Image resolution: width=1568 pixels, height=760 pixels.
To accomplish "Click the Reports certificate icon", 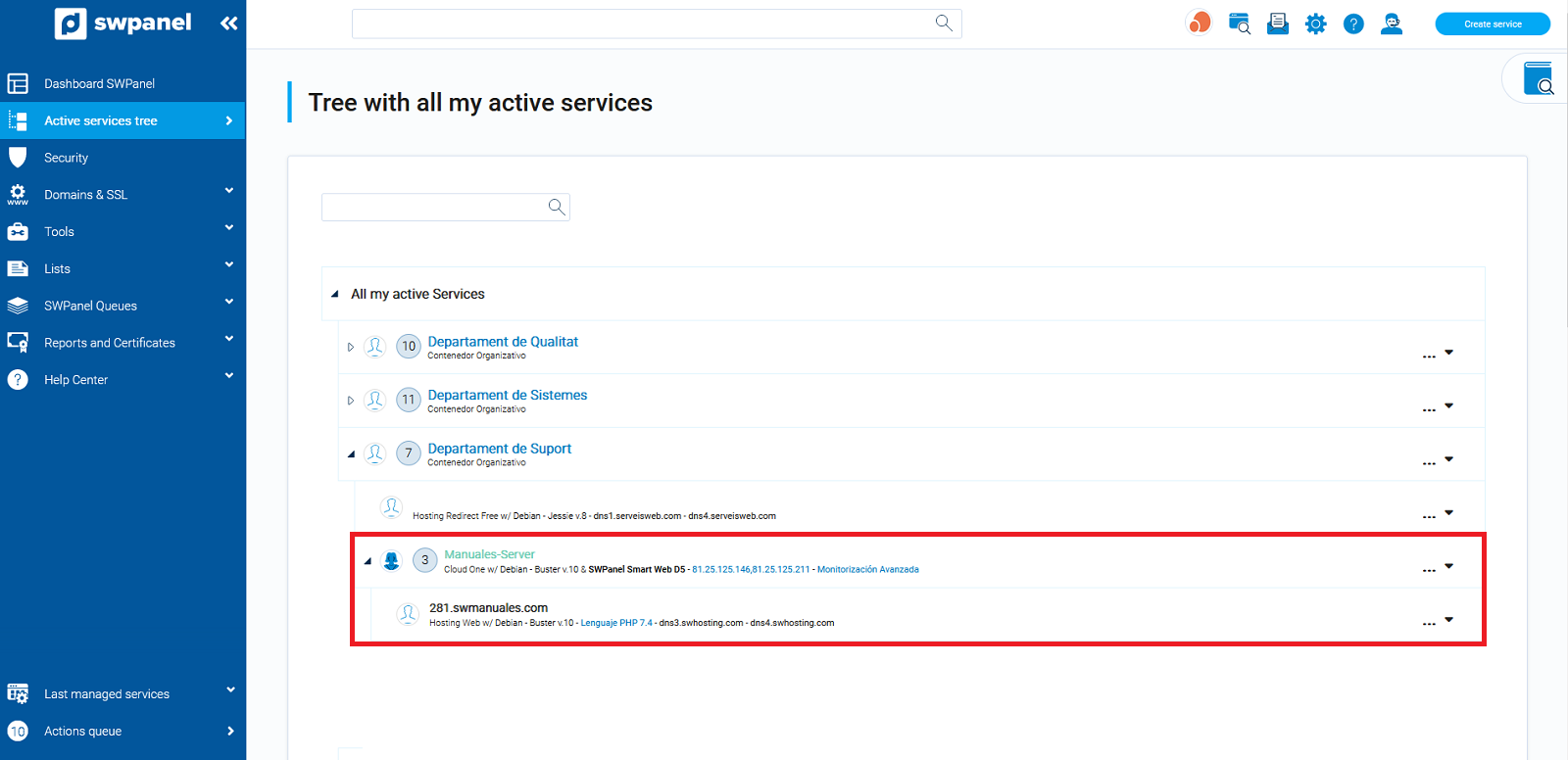I will click(x=18, y=343).
